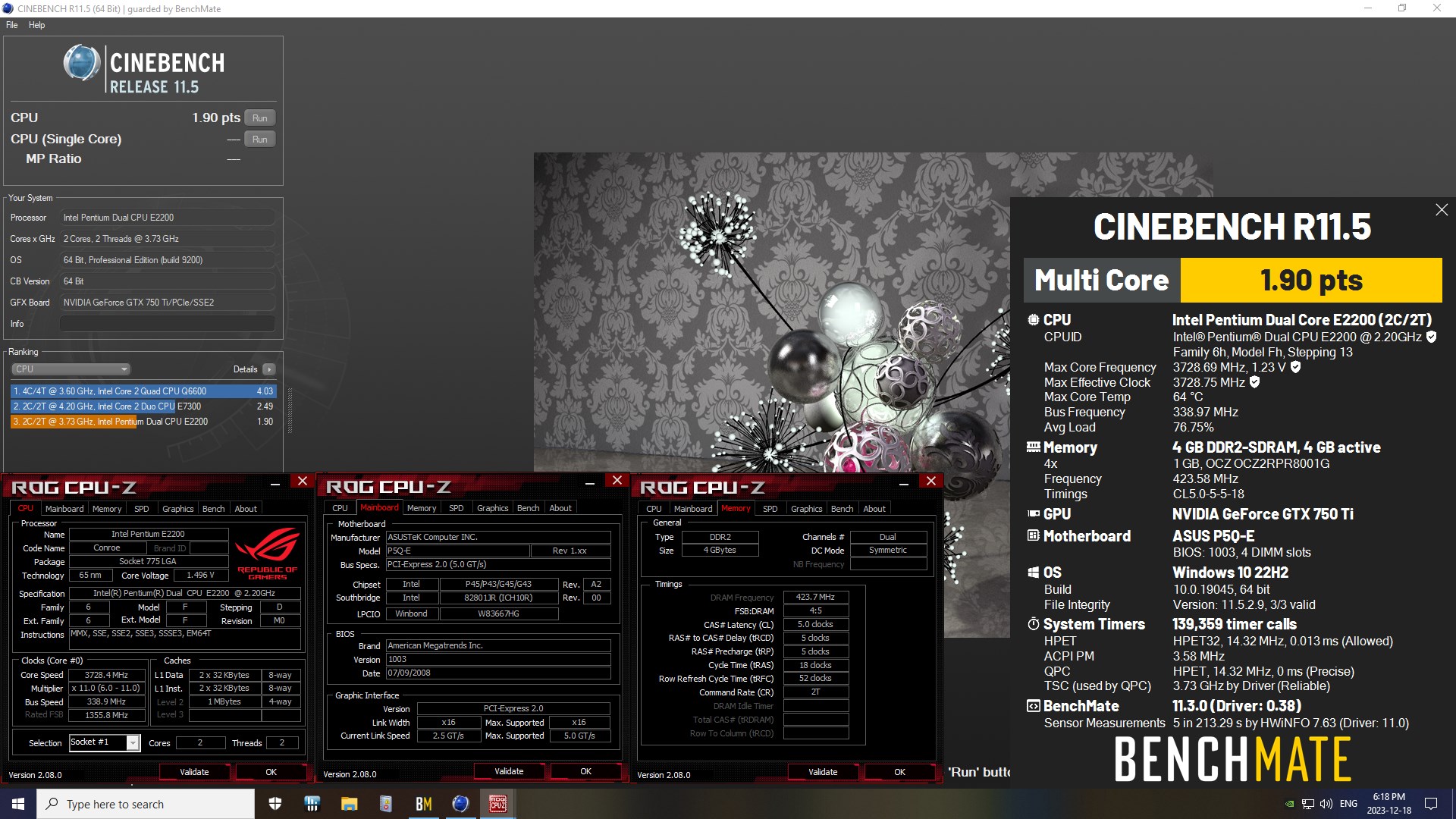
Task: Click Validate in CPU-Z Mainboard window
Action: [x=509, y=772]
